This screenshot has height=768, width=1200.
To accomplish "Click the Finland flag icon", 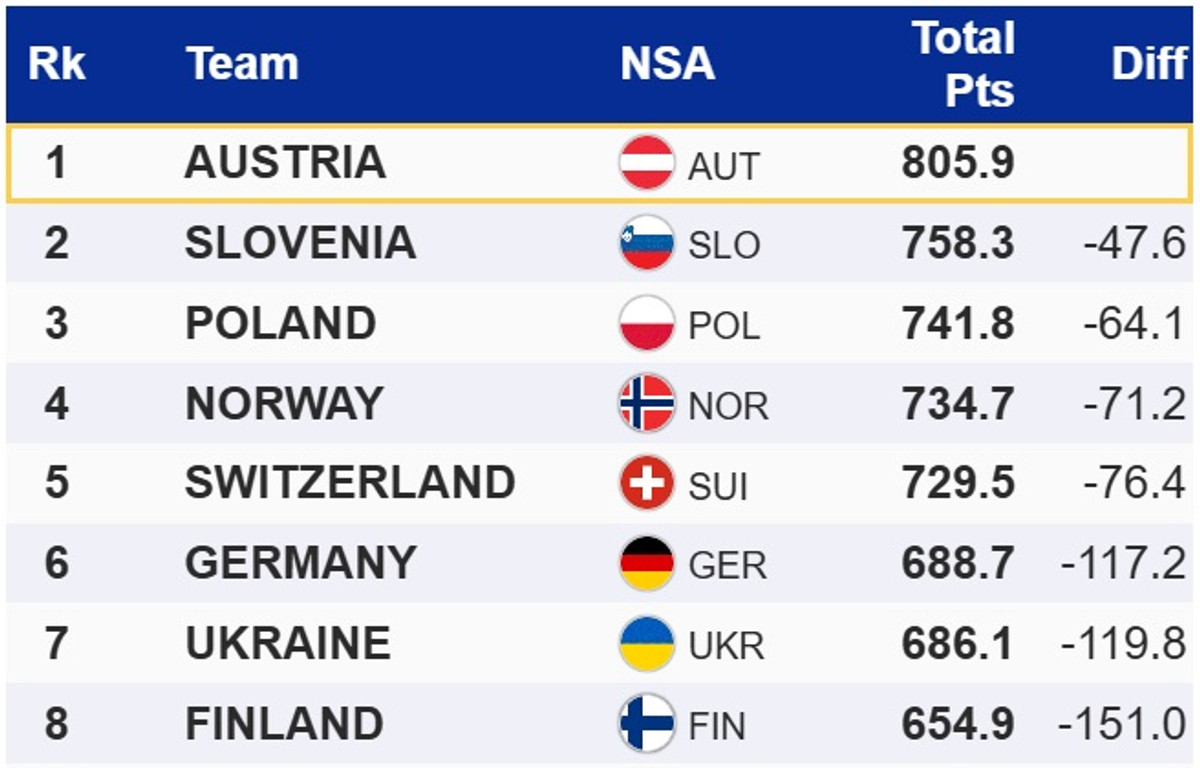I will (646, 723).
